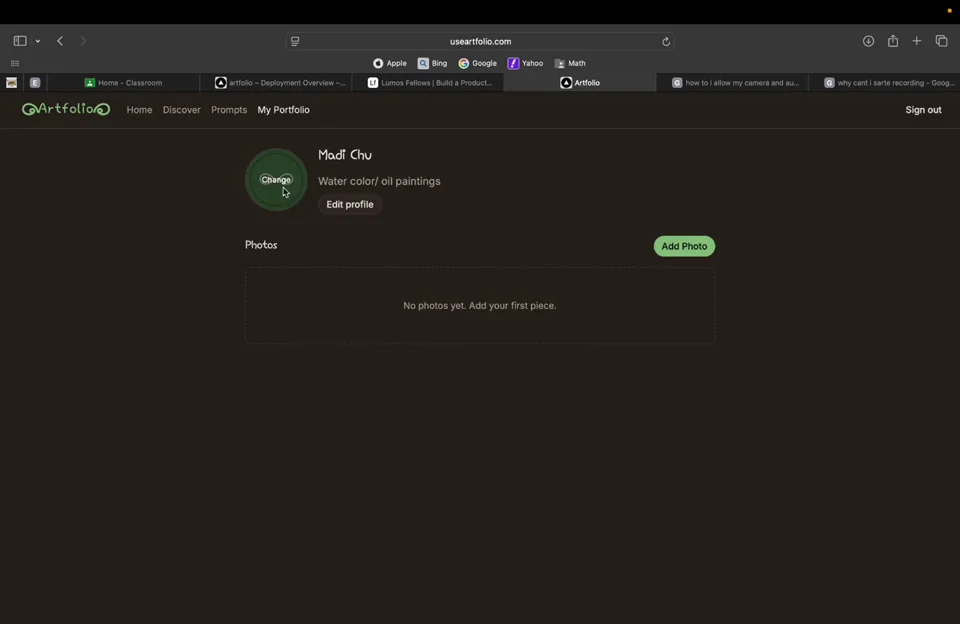Image resolution: width=960 pixels, height=624 pixels.
Task: Open the Apple bookmark
Action: [389, 63]
